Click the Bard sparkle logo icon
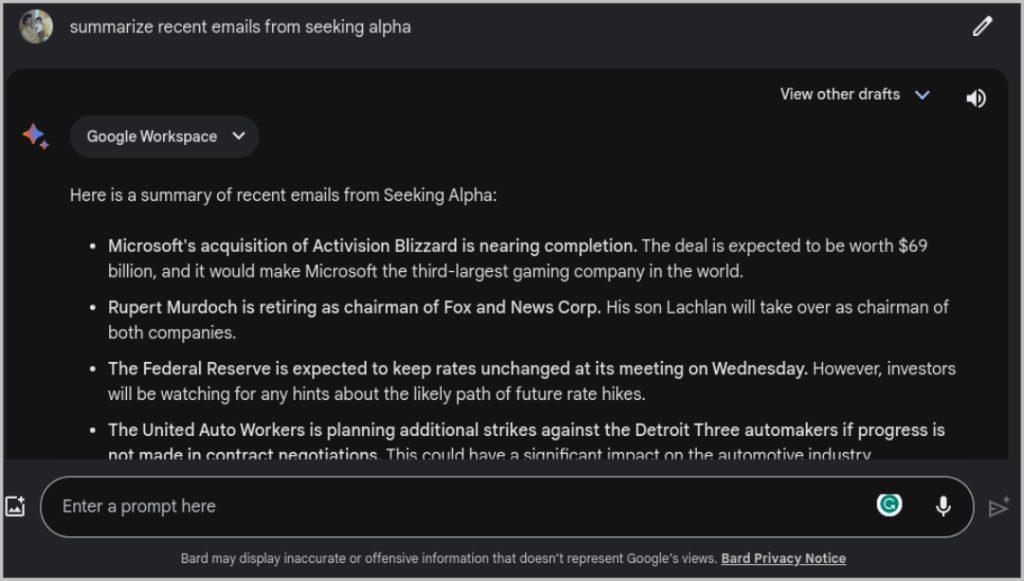Viewport: 1024px width, 581px height. [x=35, y=136]
